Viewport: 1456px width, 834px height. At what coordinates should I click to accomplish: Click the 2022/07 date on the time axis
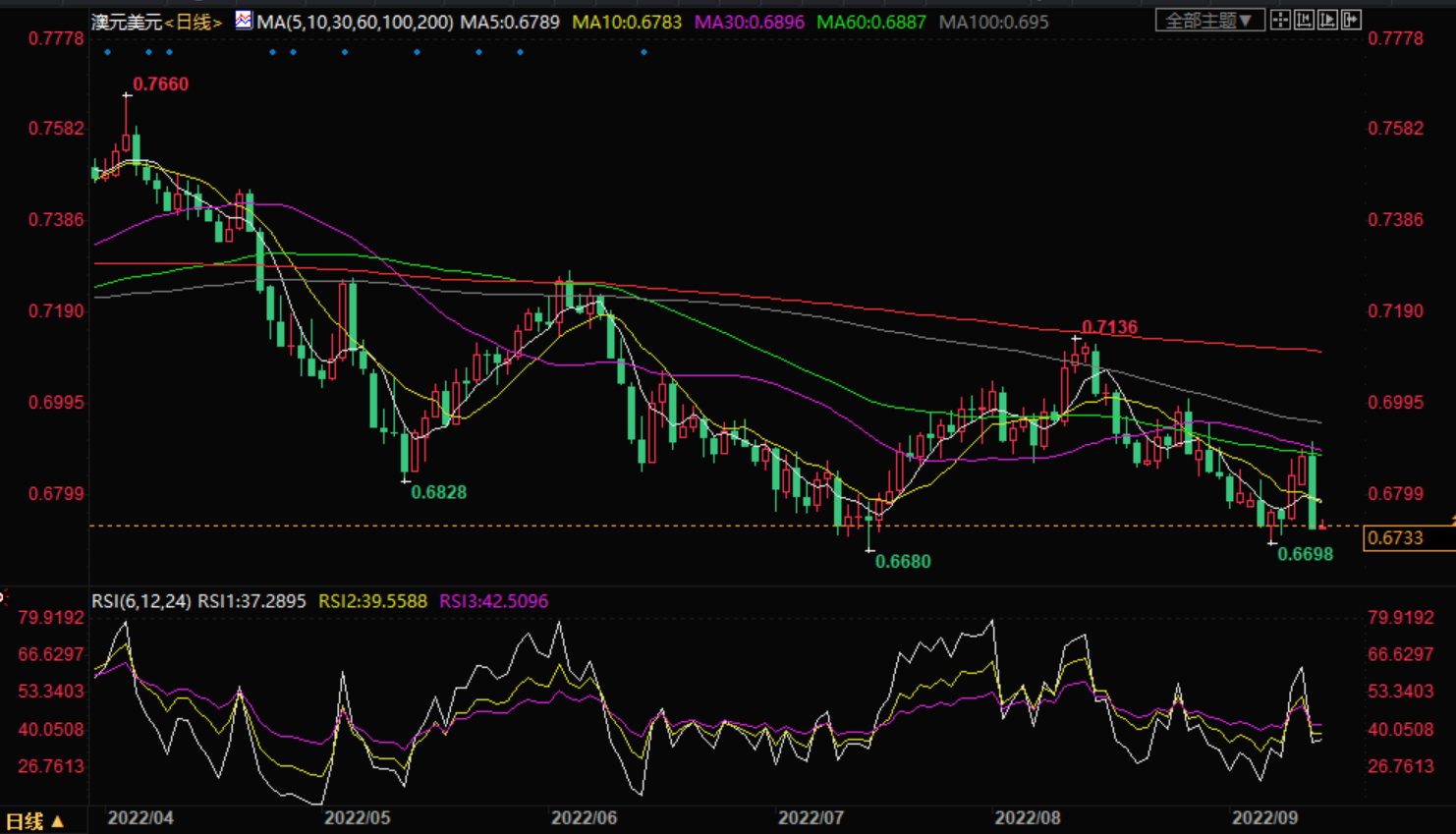tap(811, 818)
